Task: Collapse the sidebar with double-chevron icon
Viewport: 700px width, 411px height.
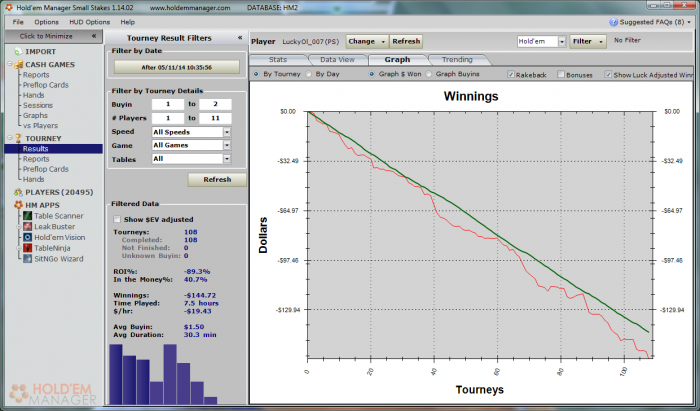Action: click(94, 36)
